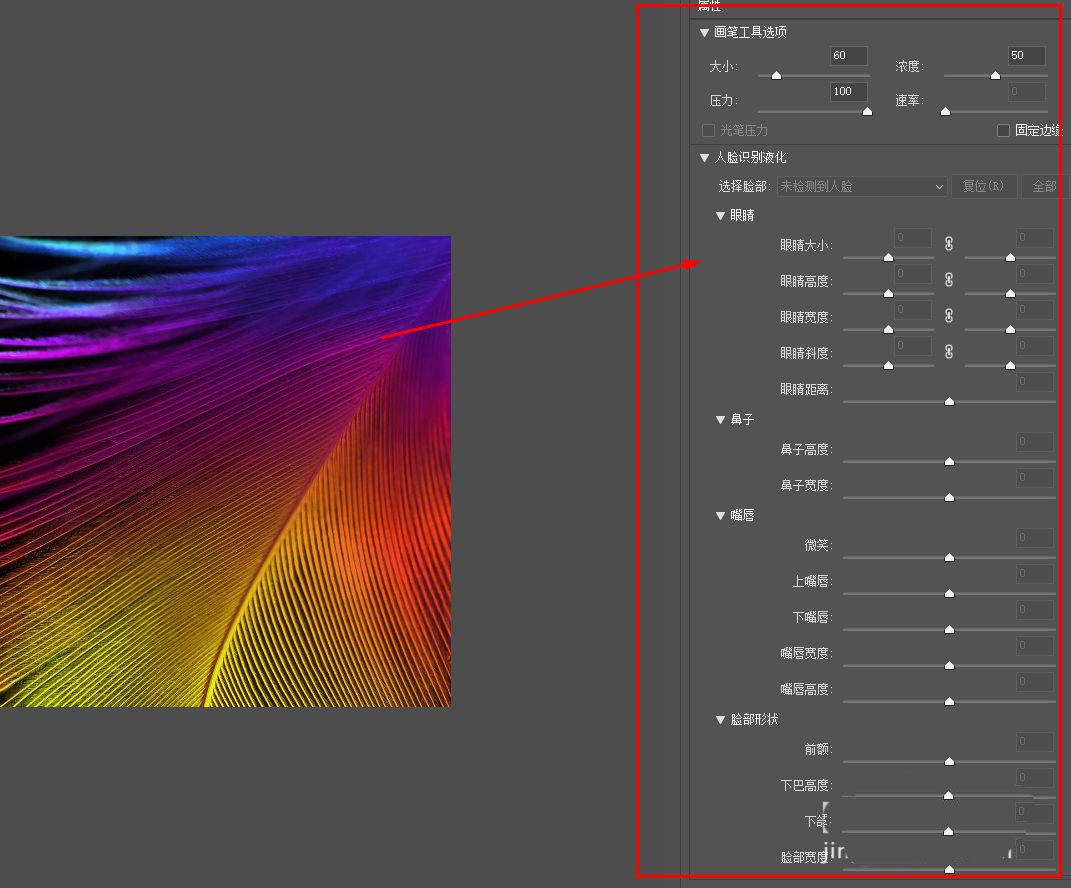Click the 鼻子高度 value field

tap(1035, 442)
